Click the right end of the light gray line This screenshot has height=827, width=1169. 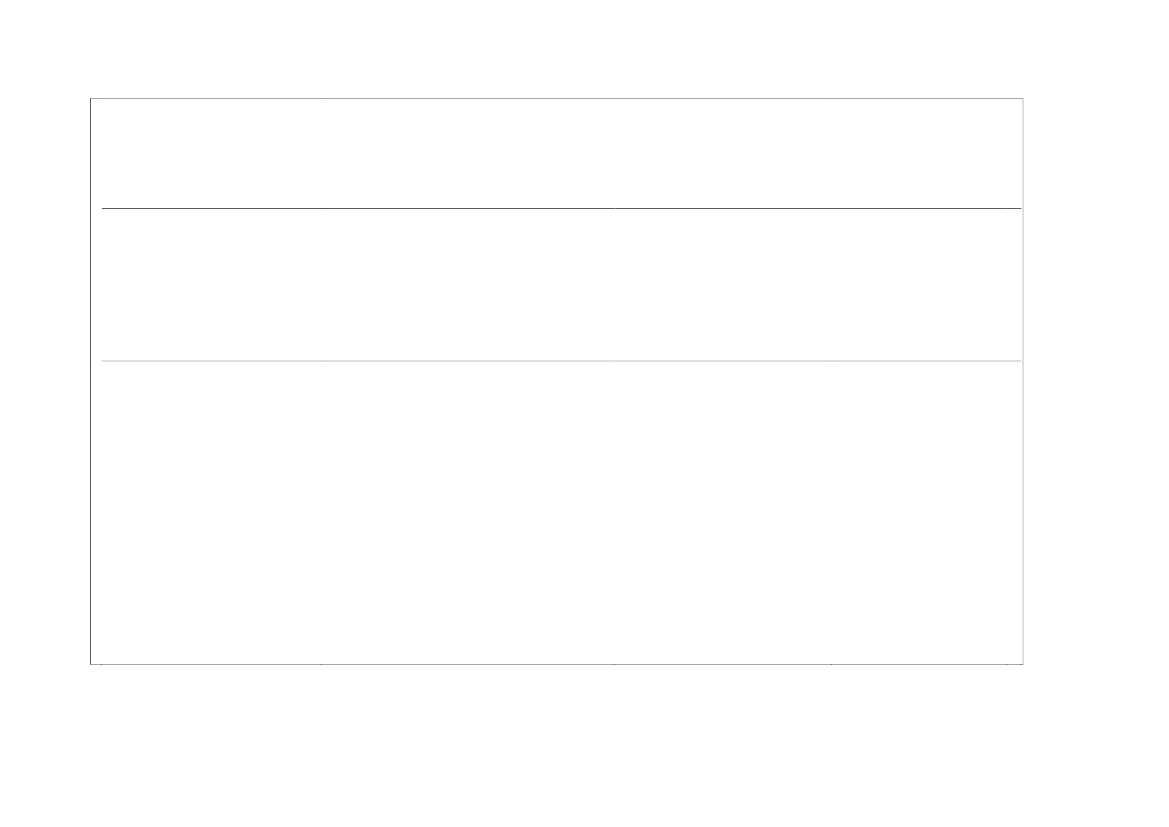pos(1020,361)
